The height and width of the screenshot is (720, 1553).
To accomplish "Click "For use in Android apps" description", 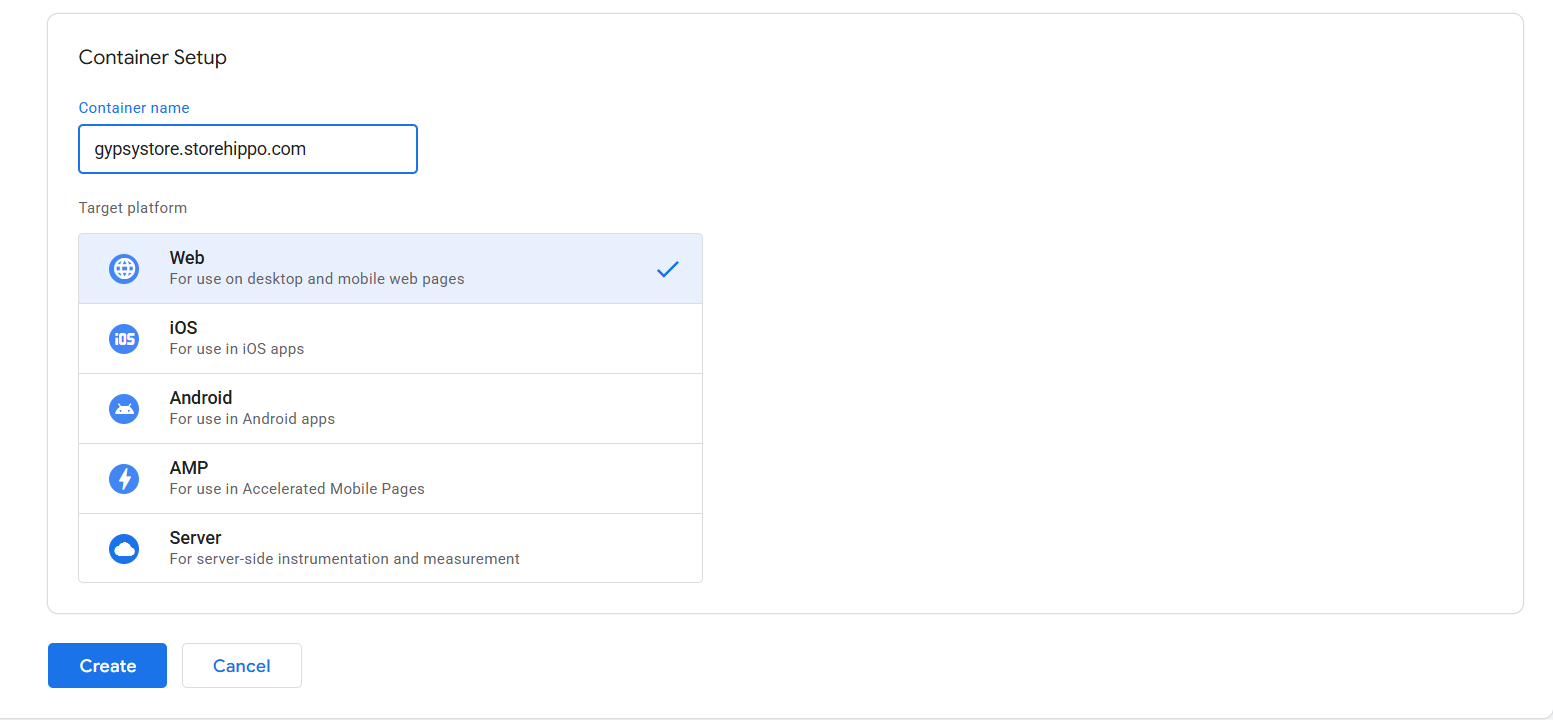I will [252, 419].
